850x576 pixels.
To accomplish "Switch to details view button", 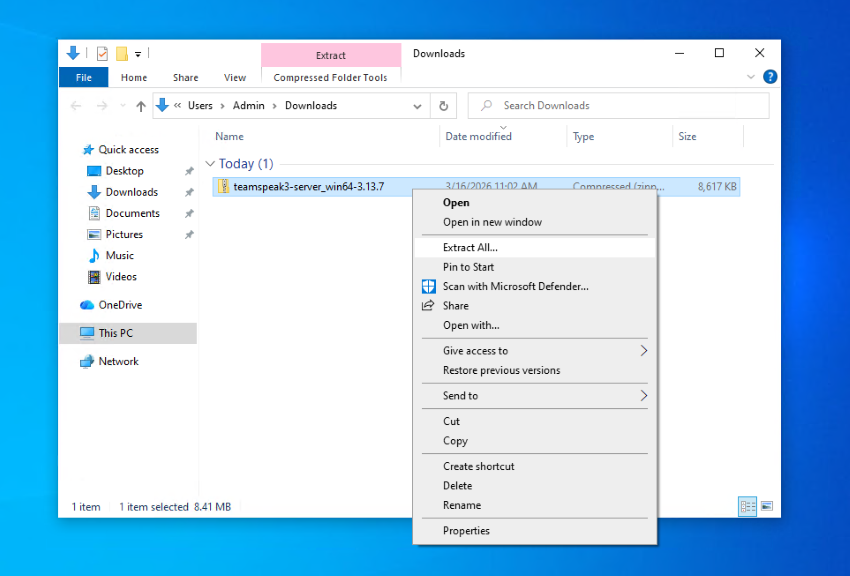I will pyautogui.click(x=747, y=507).
